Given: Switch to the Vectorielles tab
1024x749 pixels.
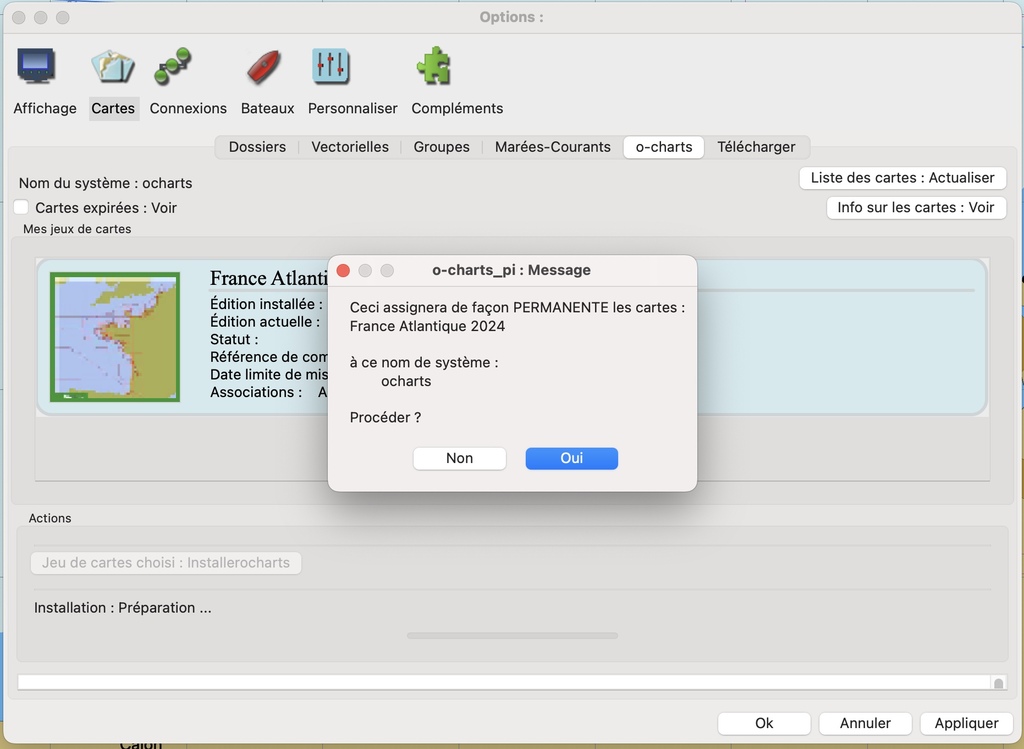Looking at the screenshot, I should [350, 147].
